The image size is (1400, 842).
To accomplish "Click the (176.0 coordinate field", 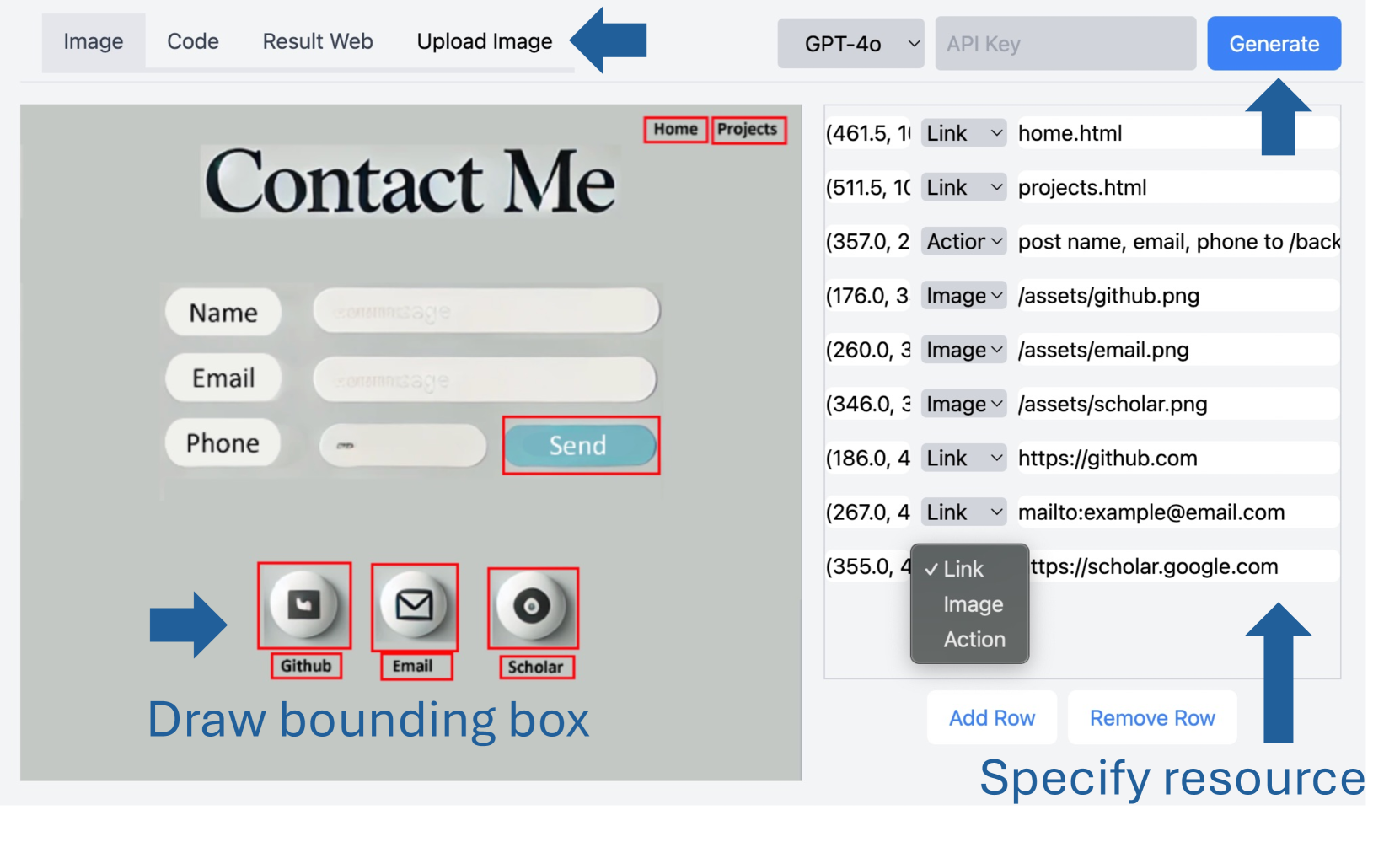I will coord(868,296).
